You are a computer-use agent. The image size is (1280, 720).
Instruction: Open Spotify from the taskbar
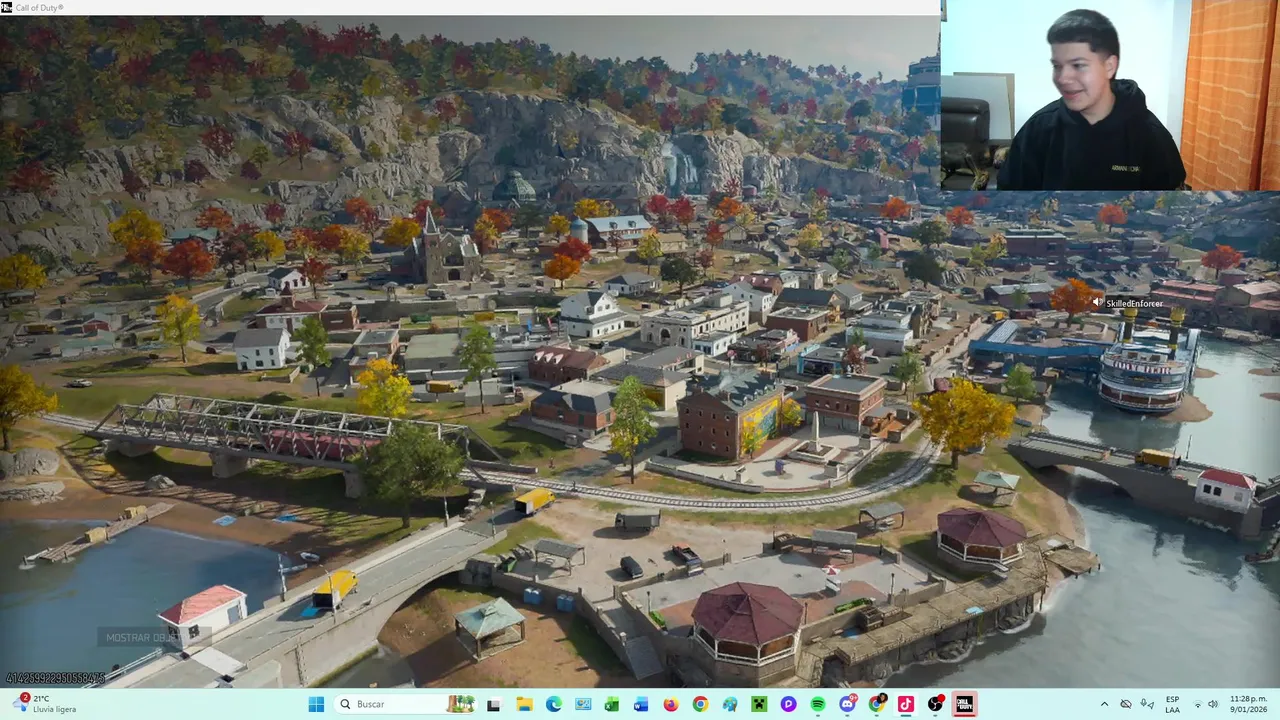pyautogui.click(x=817, y=704)
